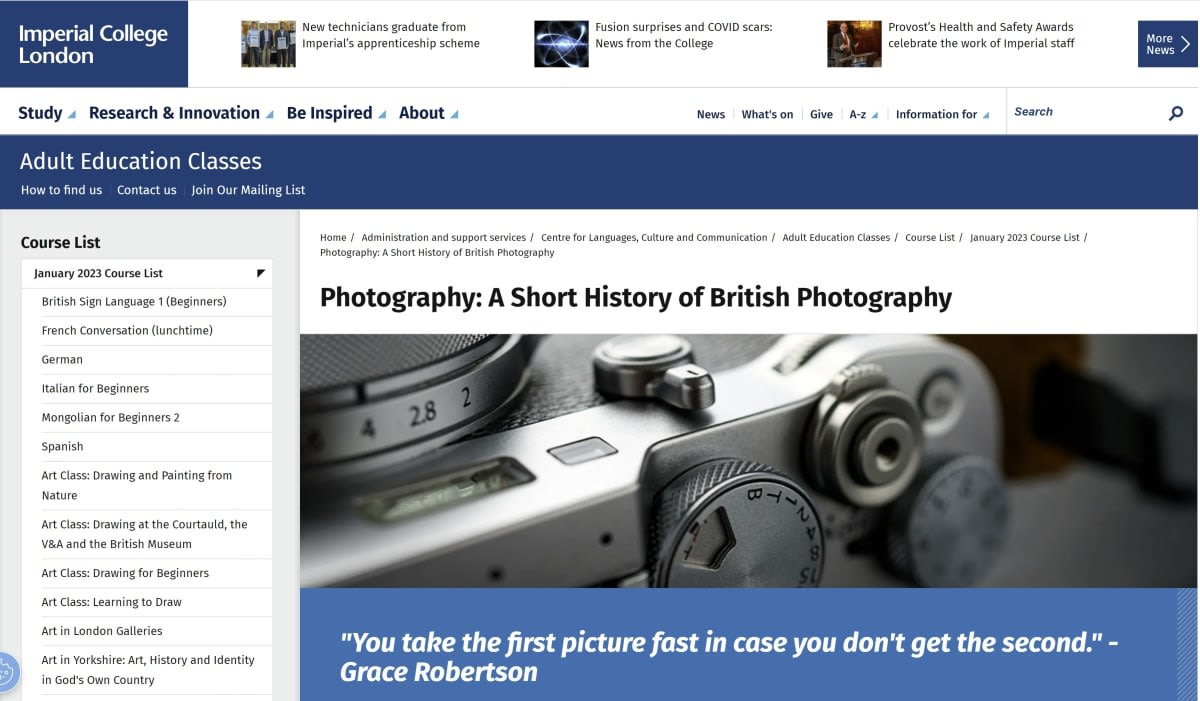1200x701 pixels.
Task: Click the fusion news story thumbnail image
Action: [x=560, y=42]
